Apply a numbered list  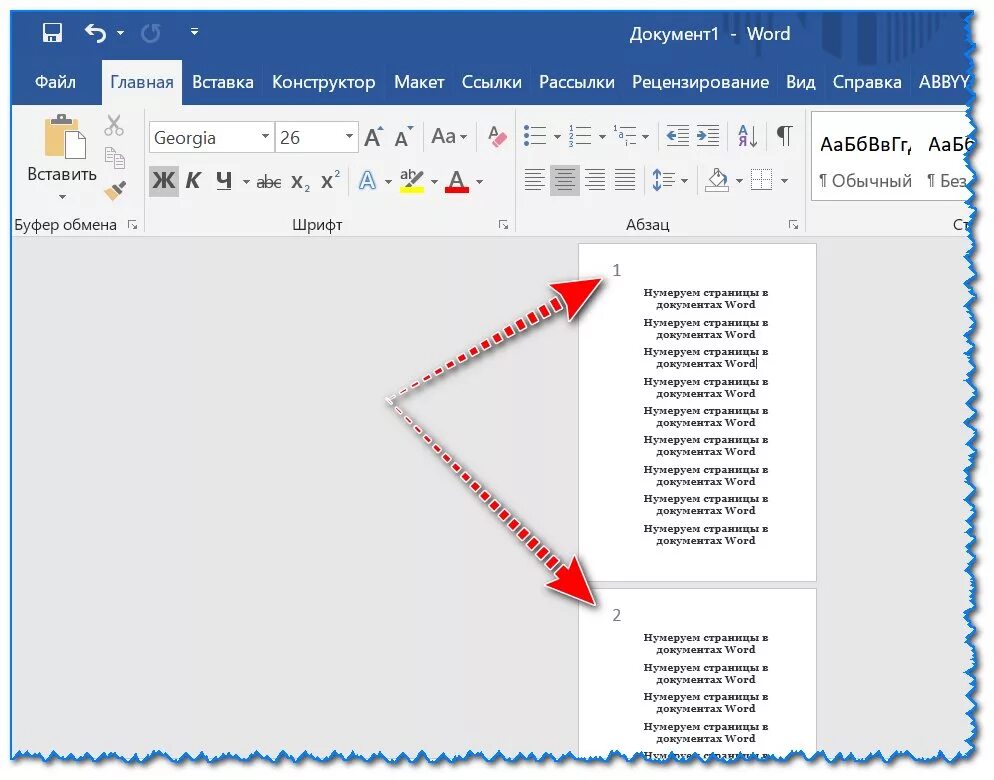click(579, 136)
